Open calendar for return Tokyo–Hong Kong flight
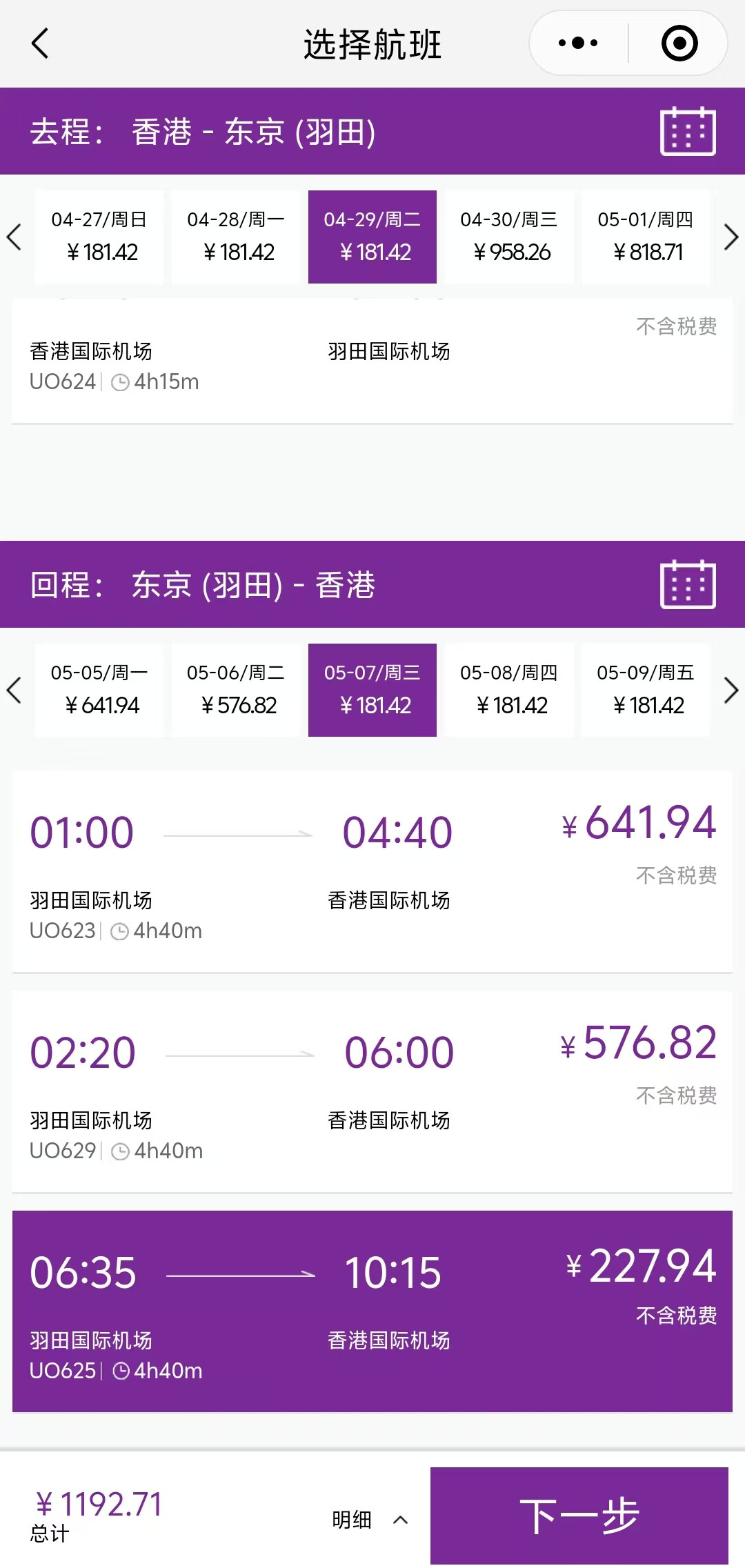This screenshot has height=1568, width=745. (688, 584)
